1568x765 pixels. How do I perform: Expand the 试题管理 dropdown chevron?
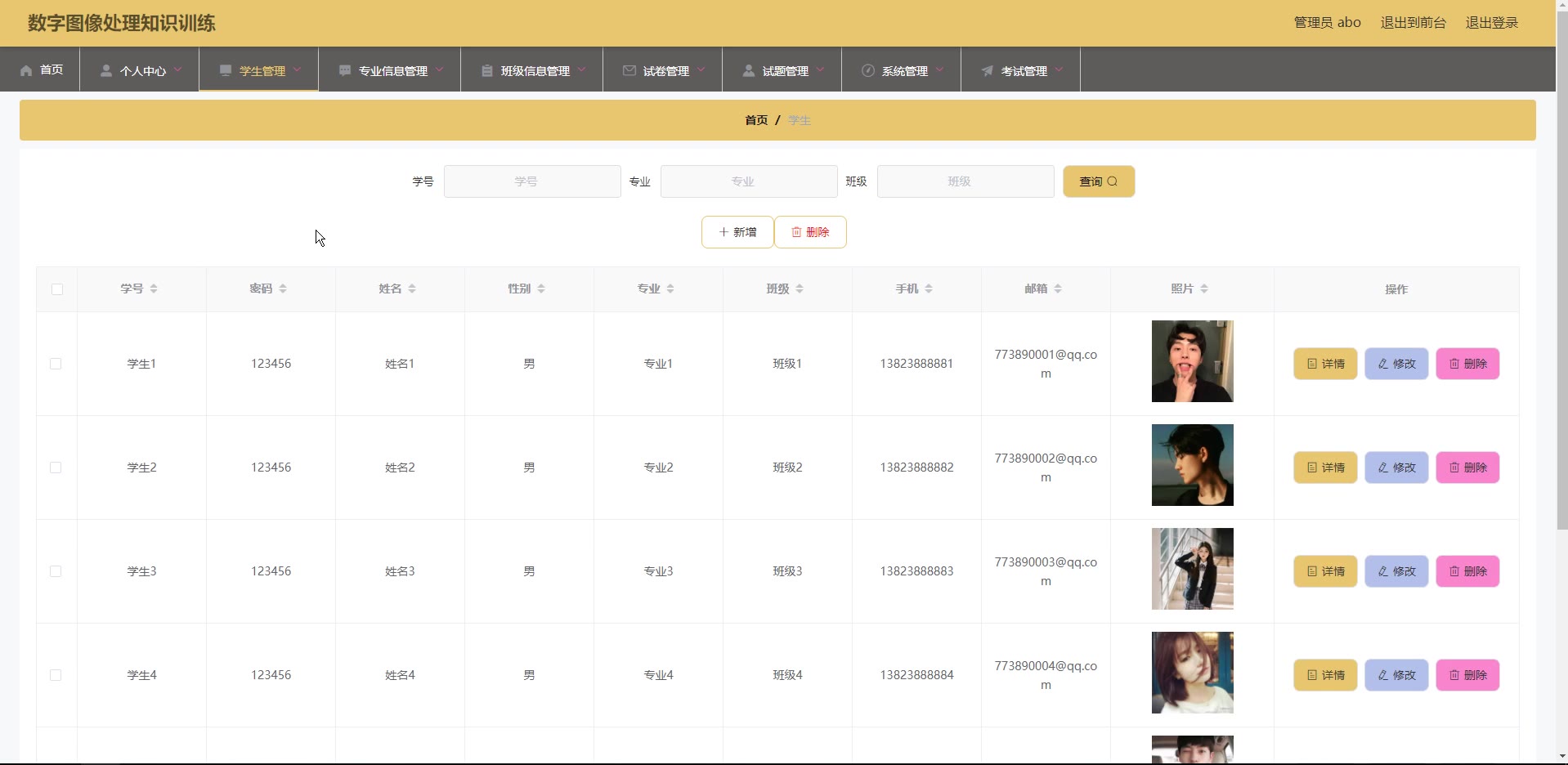820,70
